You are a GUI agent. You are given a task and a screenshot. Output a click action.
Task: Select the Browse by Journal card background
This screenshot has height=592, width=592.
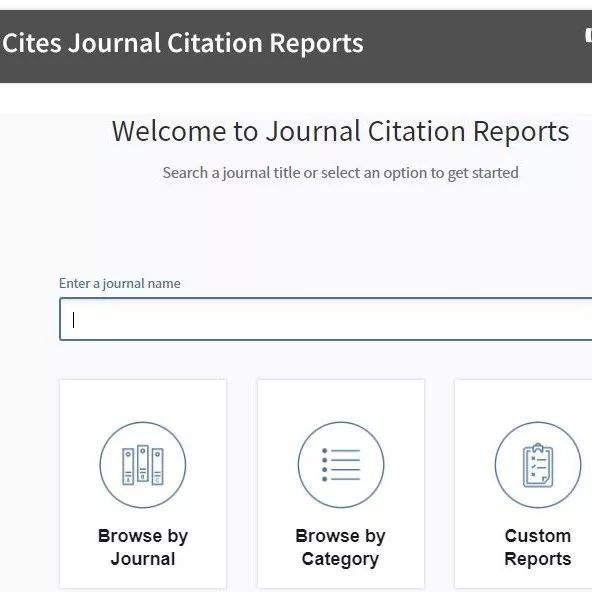pyautogui.click(x=143, y=484)
